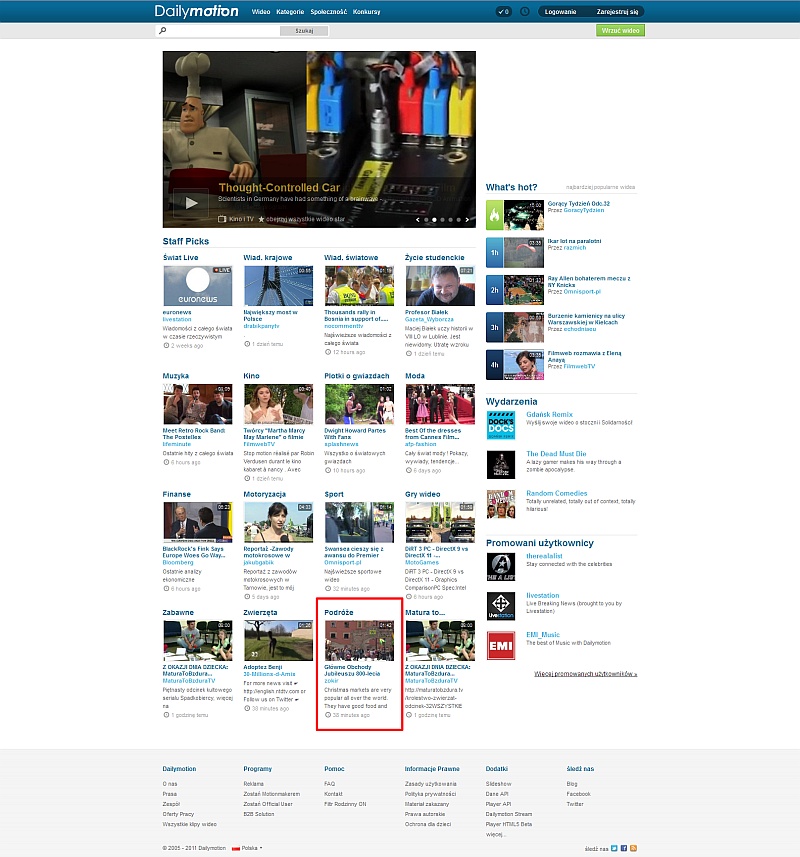
Task: Click the 4h badge in What's hot
Action: (494, 365)
